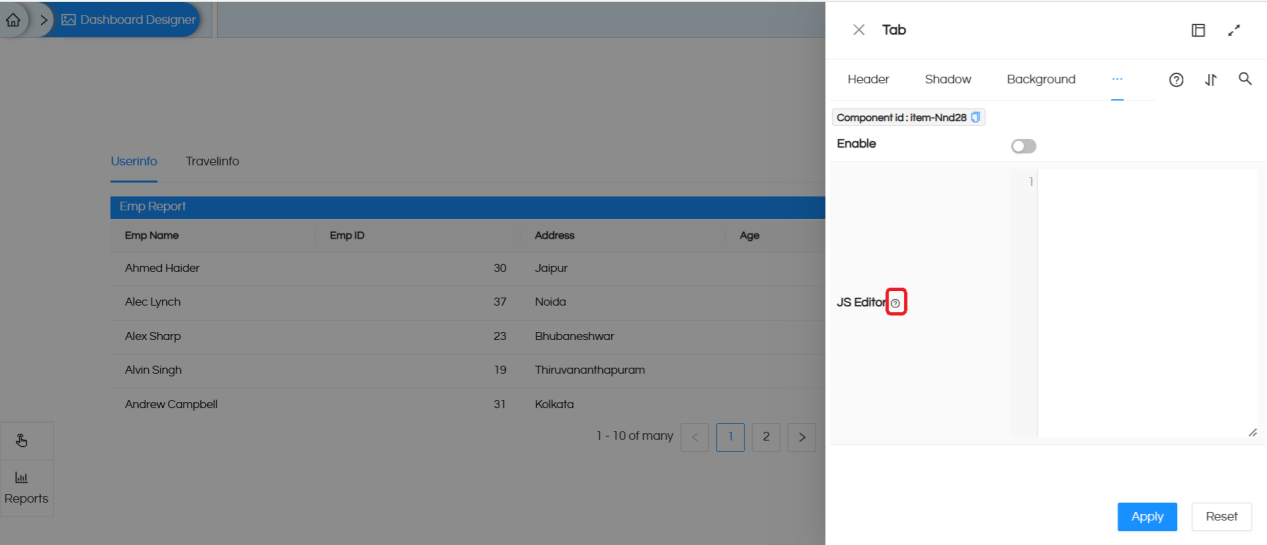Switch to the Header tab
This screenshot has height=545, width=1267.
tap(868, 79)
